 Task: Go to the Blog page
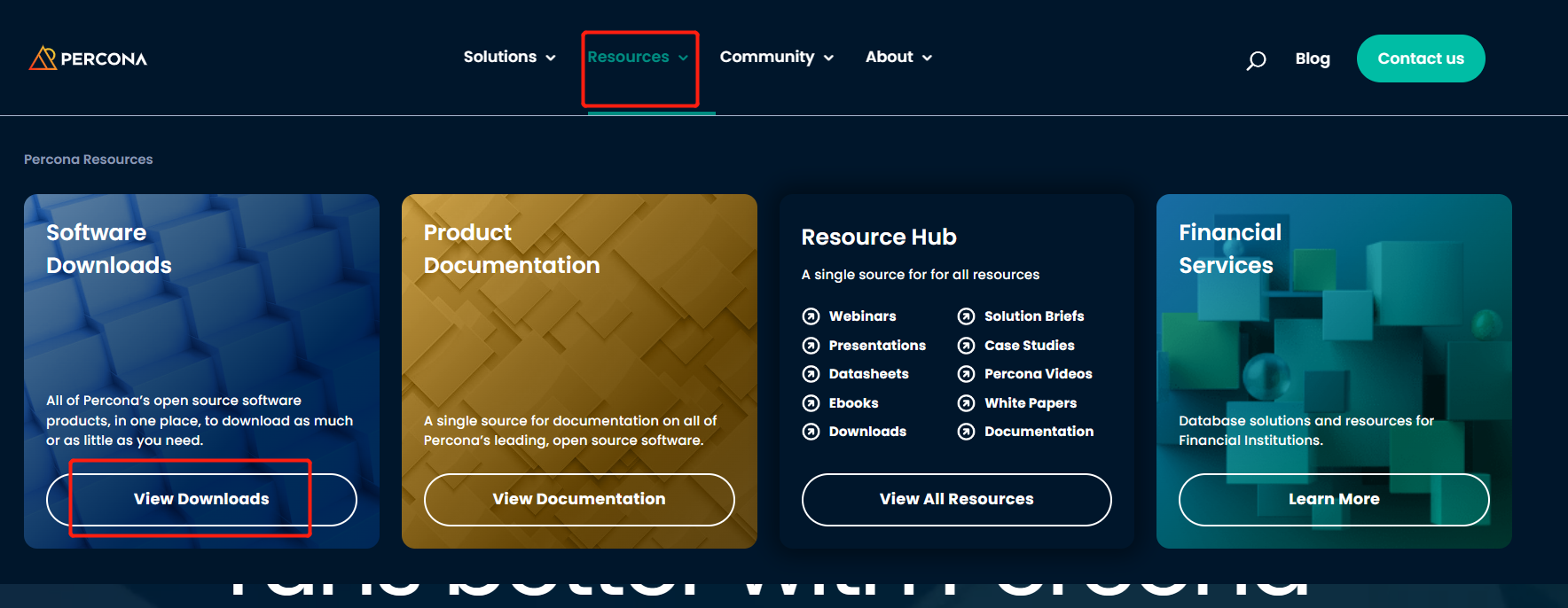(x=1313, y=58)
